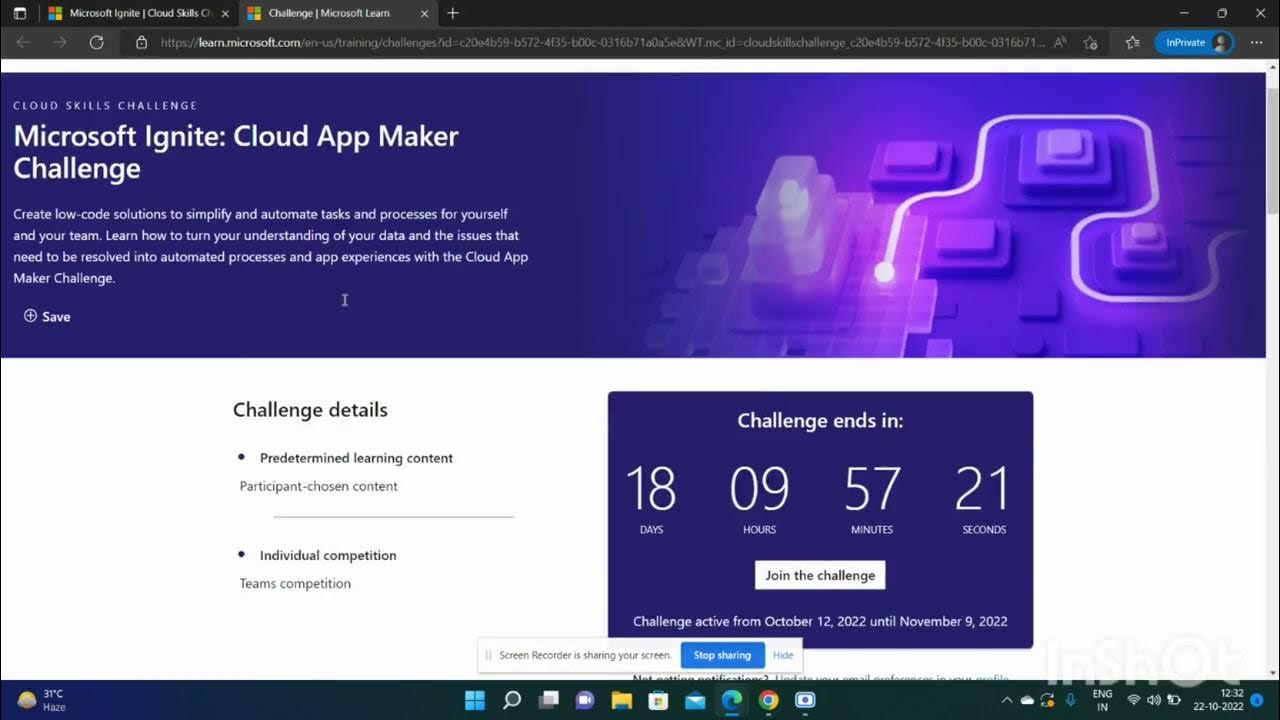This screenshot has height=720, width=1280.
Task: Close the Challenge Microsoft Learn tab
Action: (x=424, y=13)
